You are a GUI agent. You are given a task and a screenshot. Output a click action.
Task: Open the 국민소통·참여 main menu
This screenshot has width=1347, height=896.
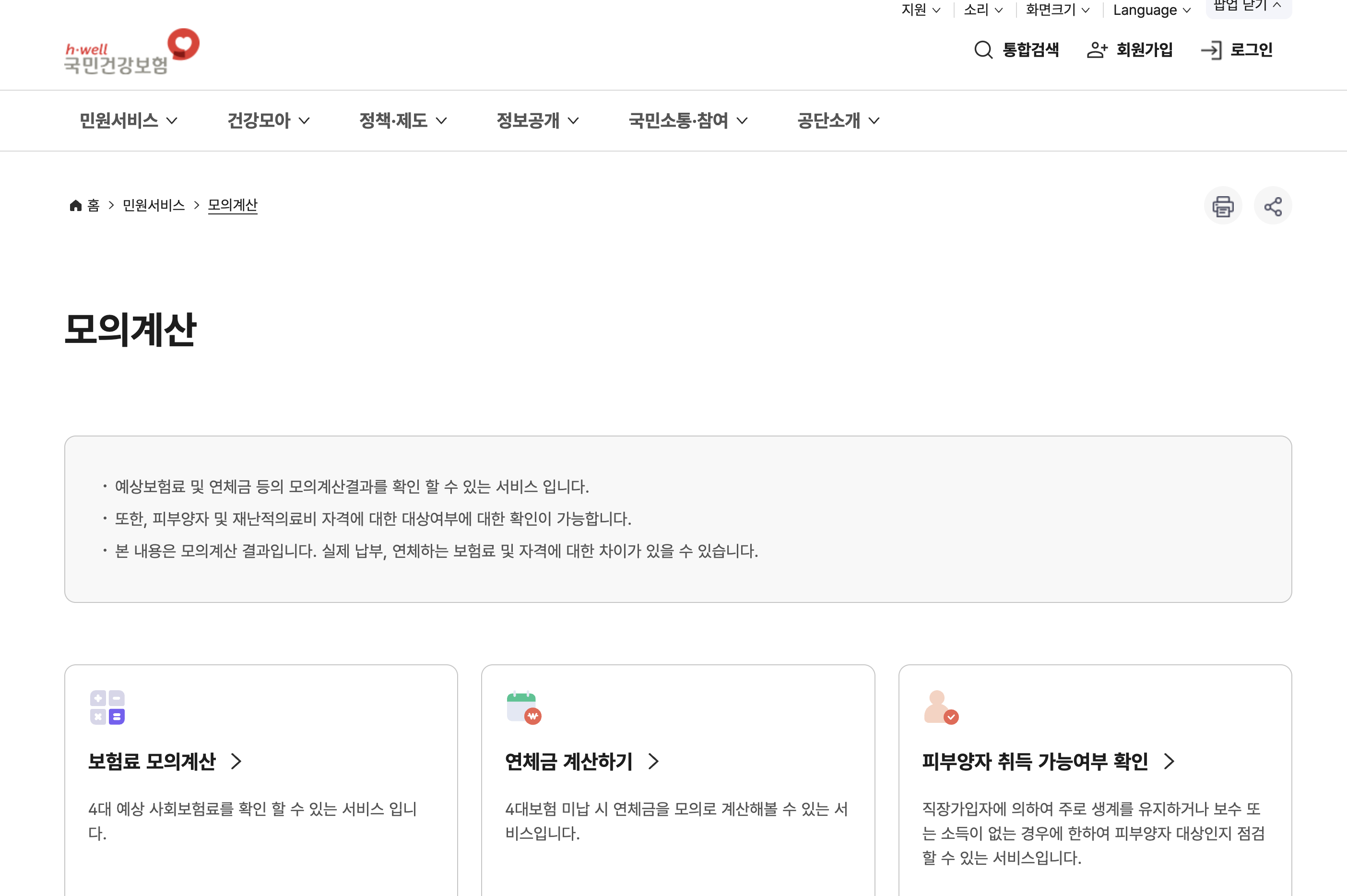pos(687,120)
